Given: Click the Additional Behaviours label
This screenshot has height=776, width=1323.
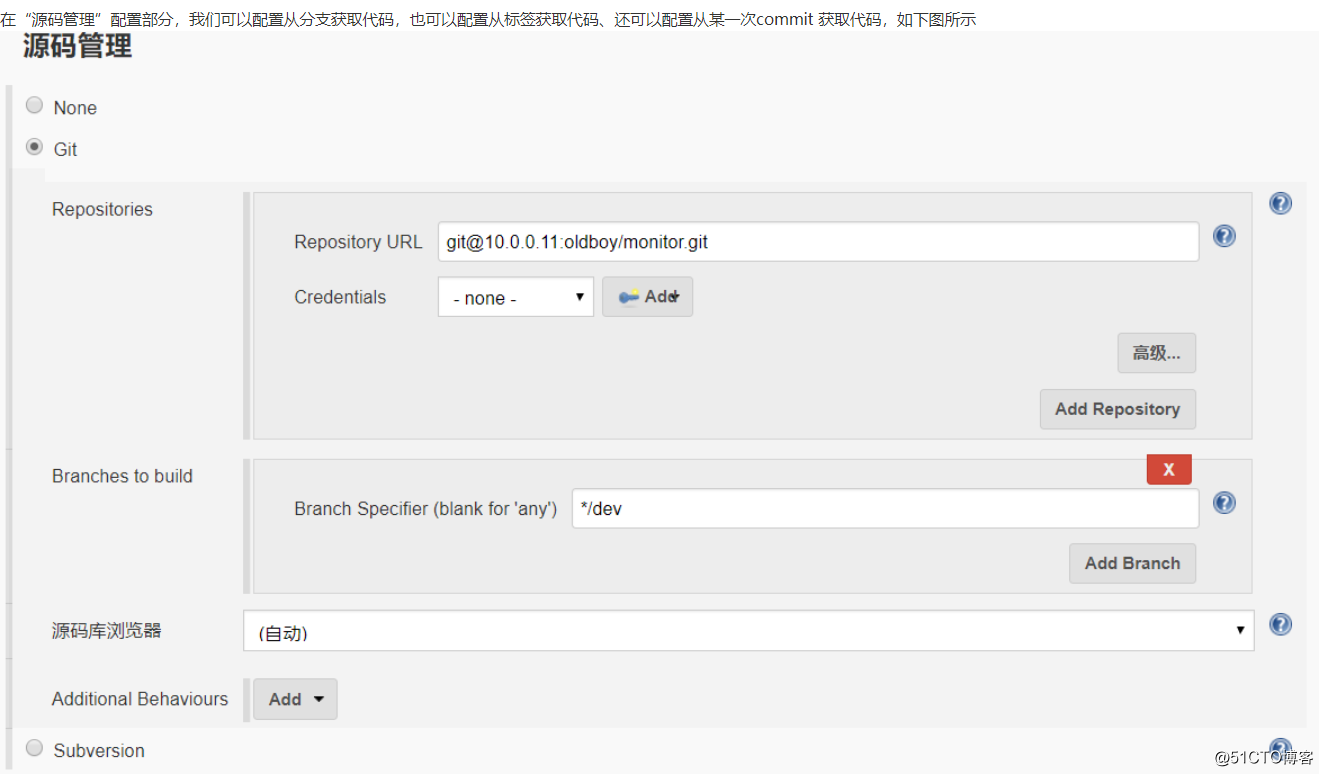Looking at the screenshot, I should tap(140, 699).
